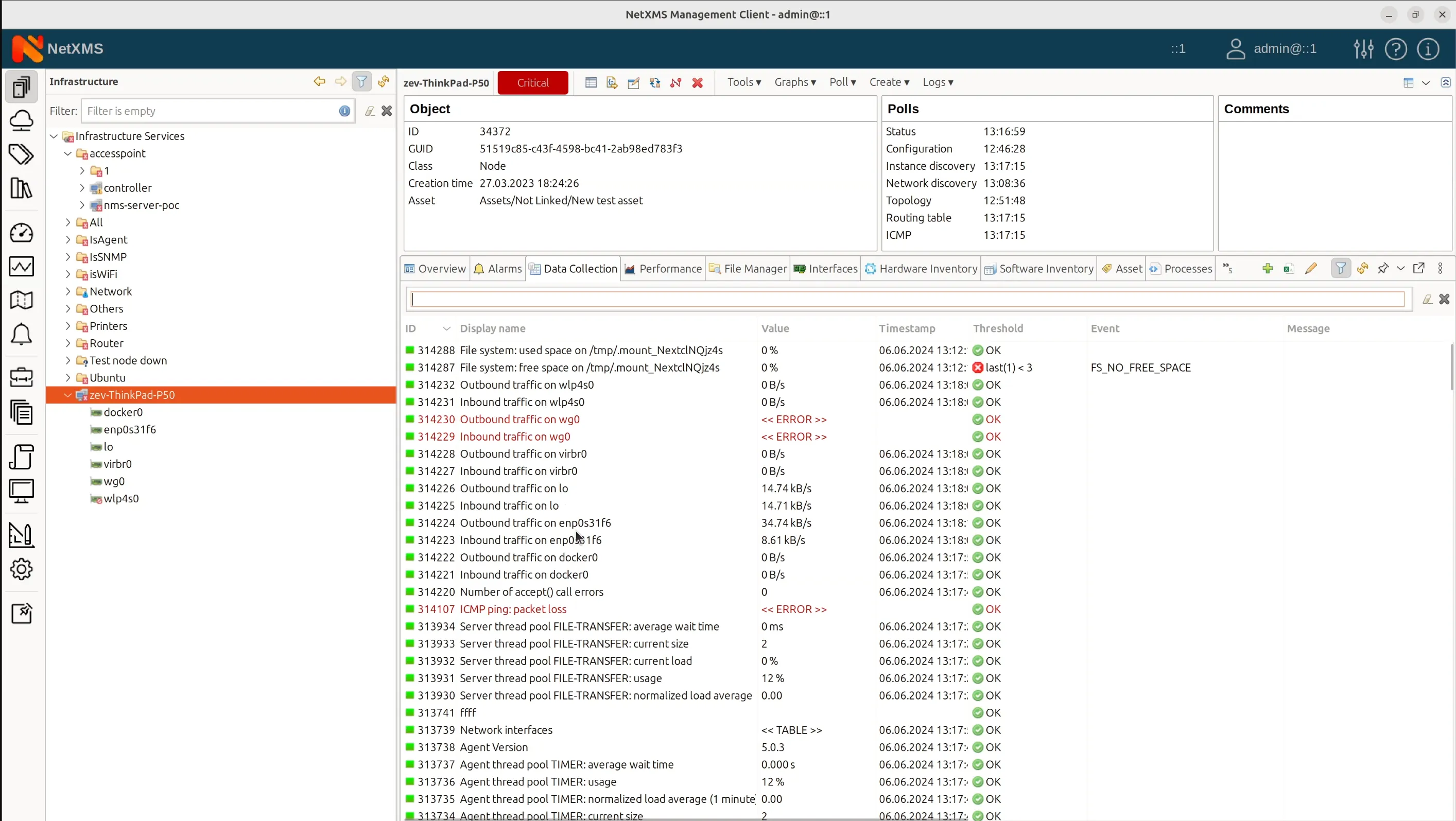Open the Interfaces tab

(832, 268)
